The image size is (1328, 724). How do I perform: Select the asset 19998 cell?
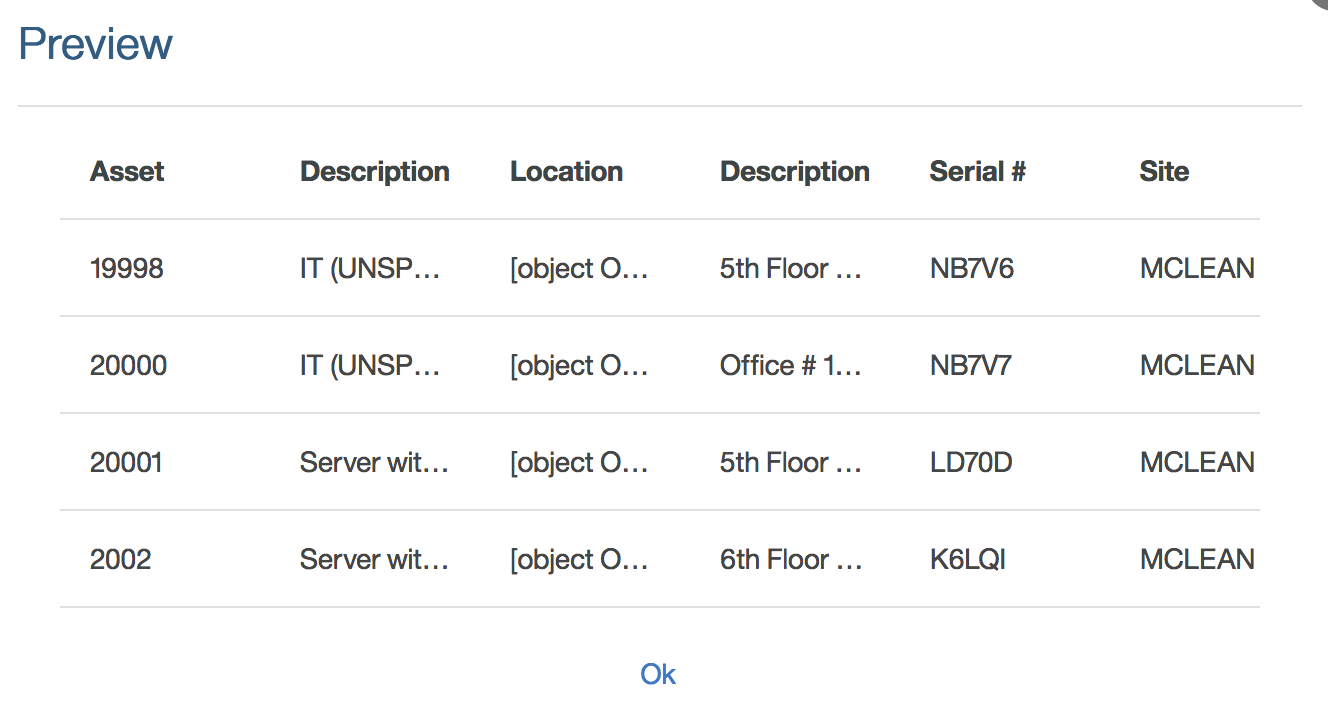click(x=126, y=268)
